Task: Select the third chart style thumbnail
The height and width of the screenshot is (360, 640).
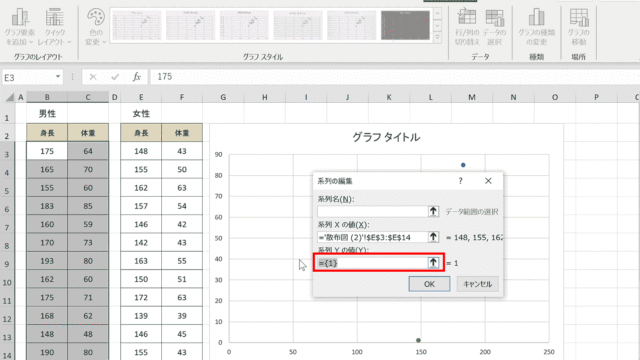Action: (244, 25)
